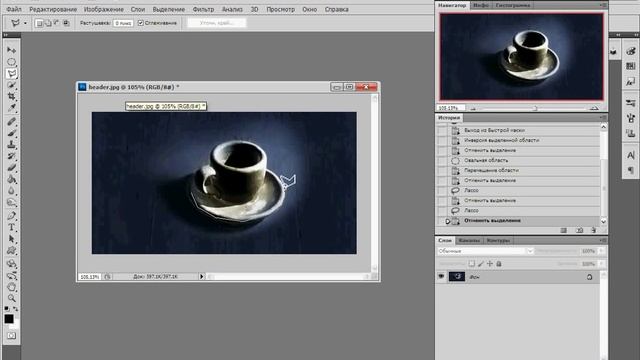Select the Custom Shape tool
The width and height of the screenshot is (640, 360).
pos(11,251)
